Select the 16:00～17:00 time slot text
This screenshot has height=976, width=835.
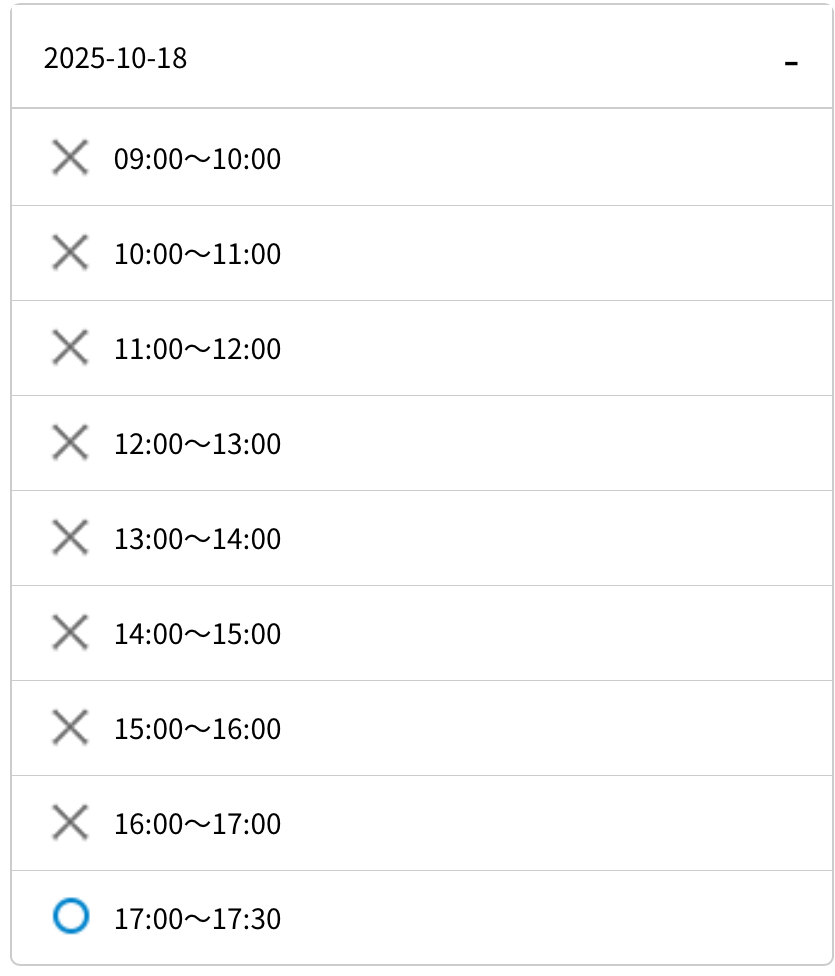point(197,824)
